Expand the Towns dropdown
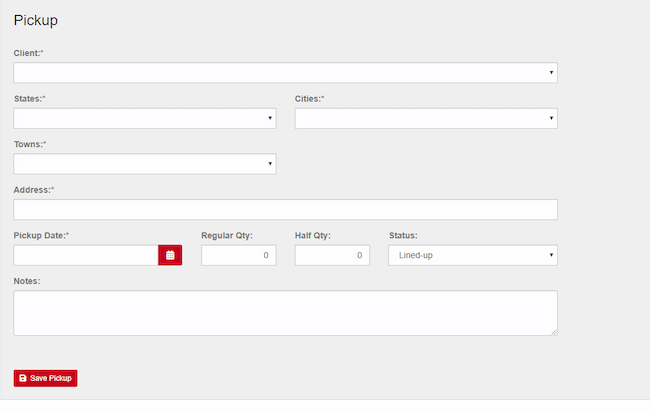Screen dimensions: 650x411 click(145, 164)
